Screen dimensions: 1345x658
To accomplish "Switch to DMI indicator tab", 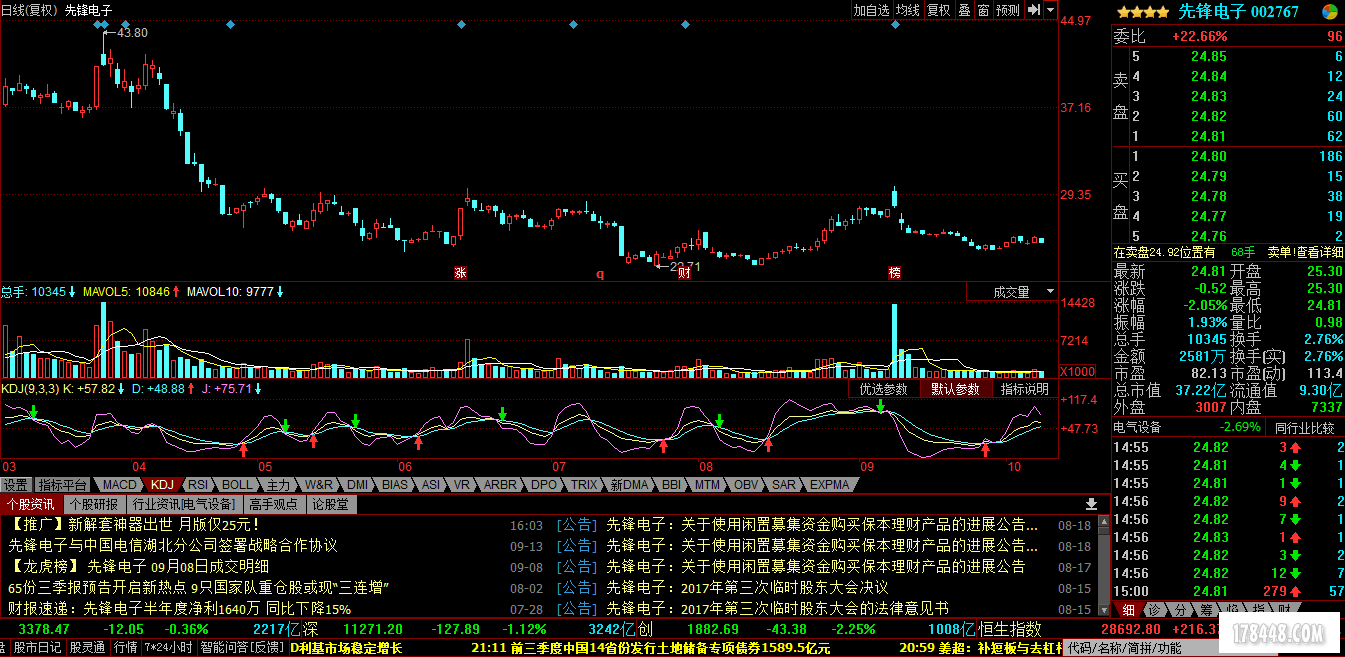I will [x=358, y=485].
